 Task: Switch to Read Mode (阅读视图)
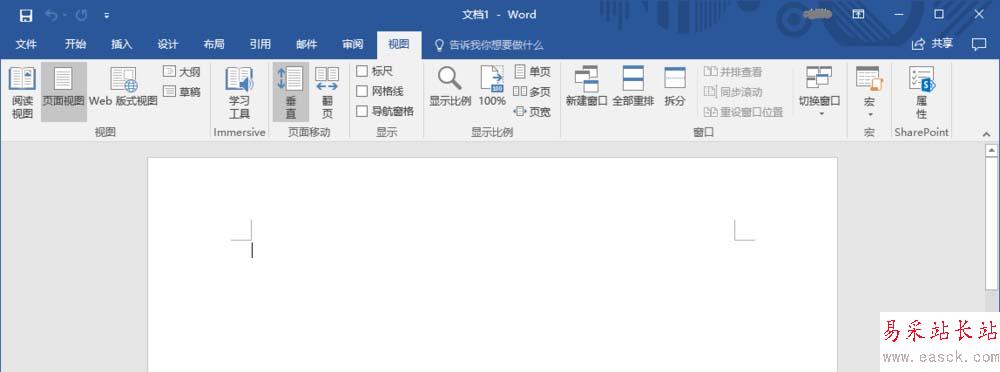22,93
